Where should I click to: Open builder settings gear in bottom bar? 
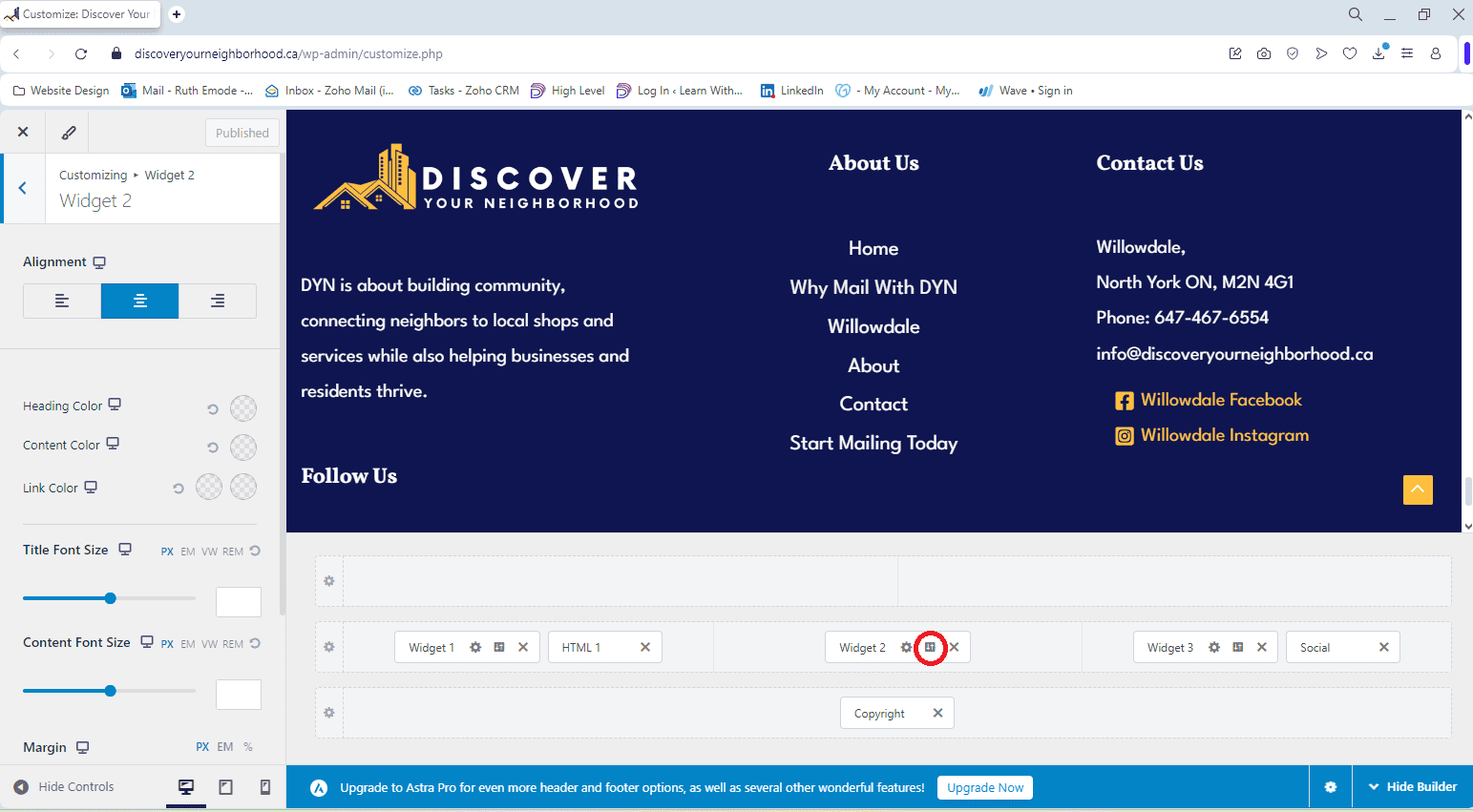(x=1331, y=787)
